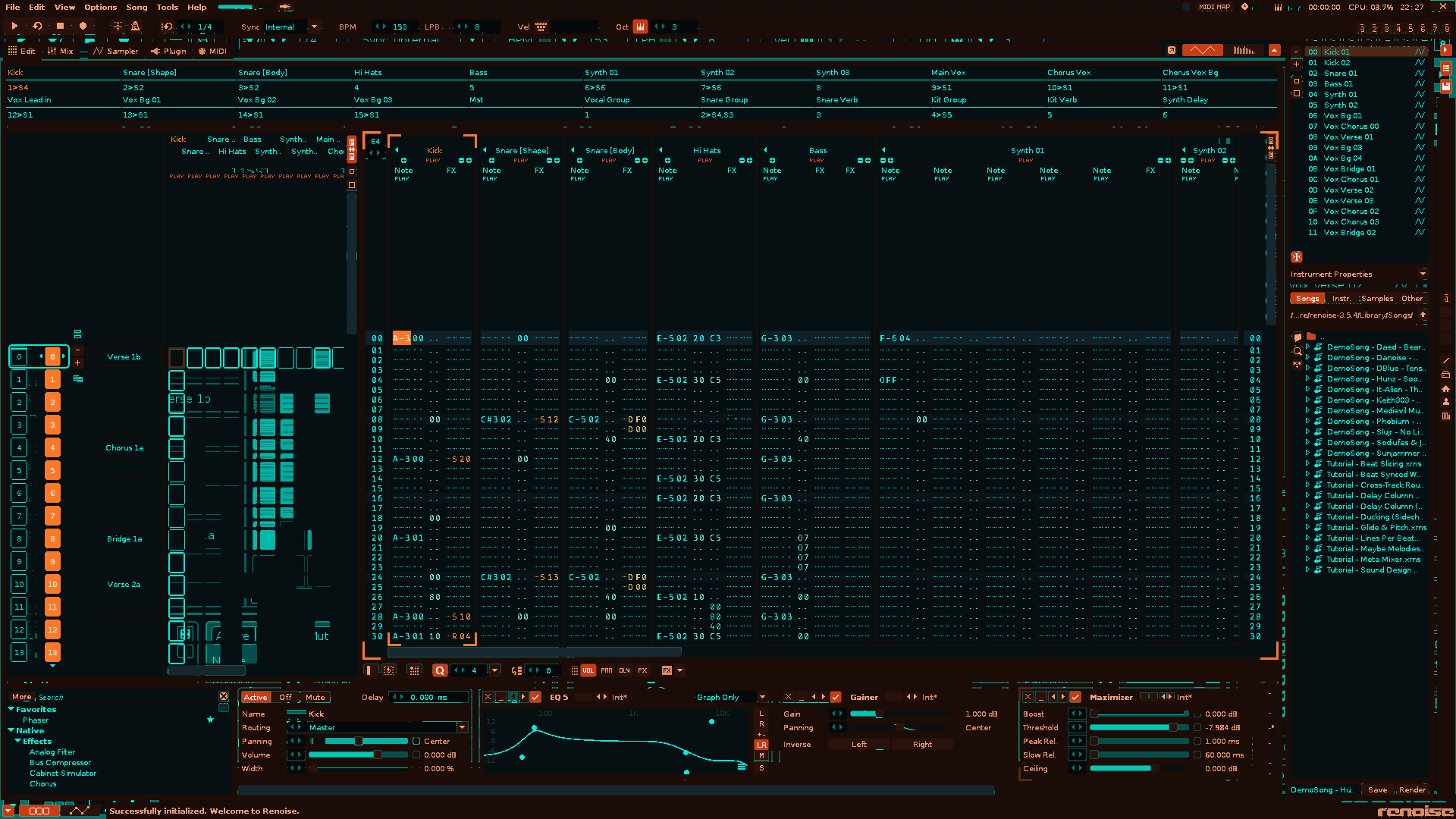This screenshot has width=1456, height=819.
Task: Go up one folder in disk browser
Action: pos(1423,315)
